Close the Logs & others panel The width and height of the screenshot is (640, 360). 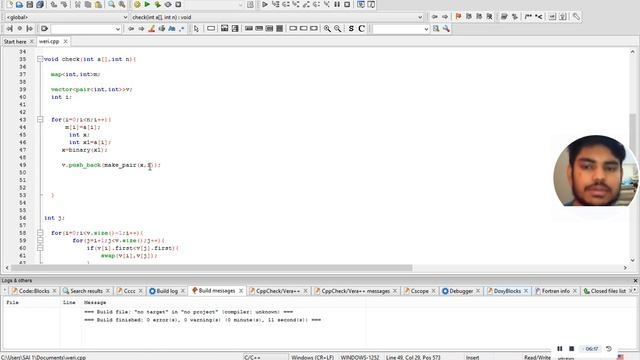point(635,281)
